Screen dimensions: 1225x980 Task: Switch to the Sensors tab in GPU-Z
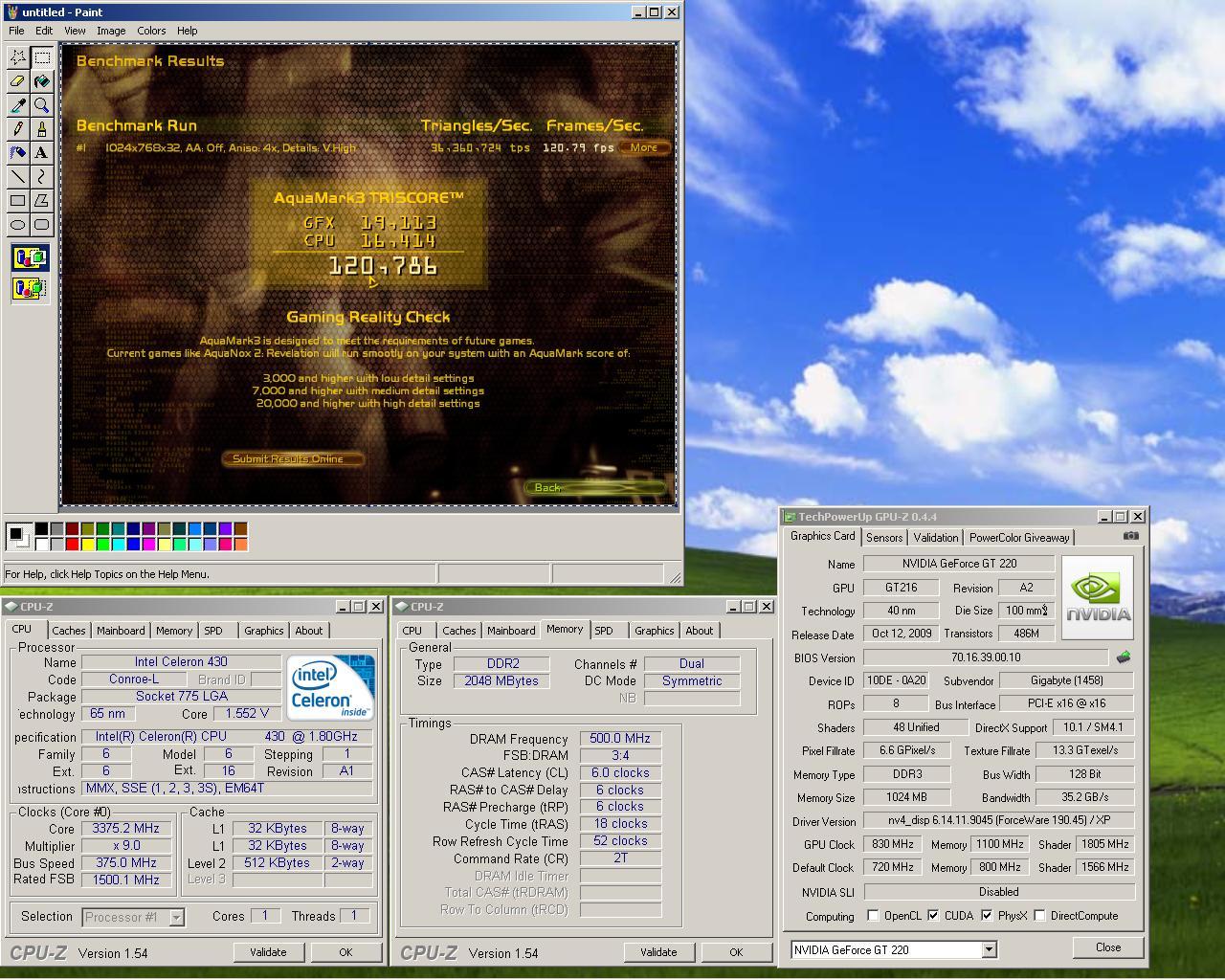click(884, 538)
